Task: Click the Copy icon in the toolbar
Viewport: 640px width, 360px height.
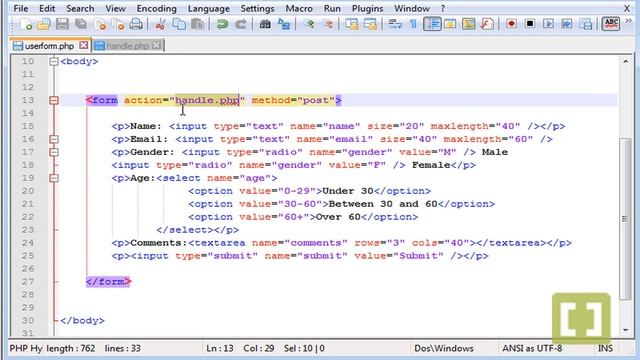Action: 179,24
